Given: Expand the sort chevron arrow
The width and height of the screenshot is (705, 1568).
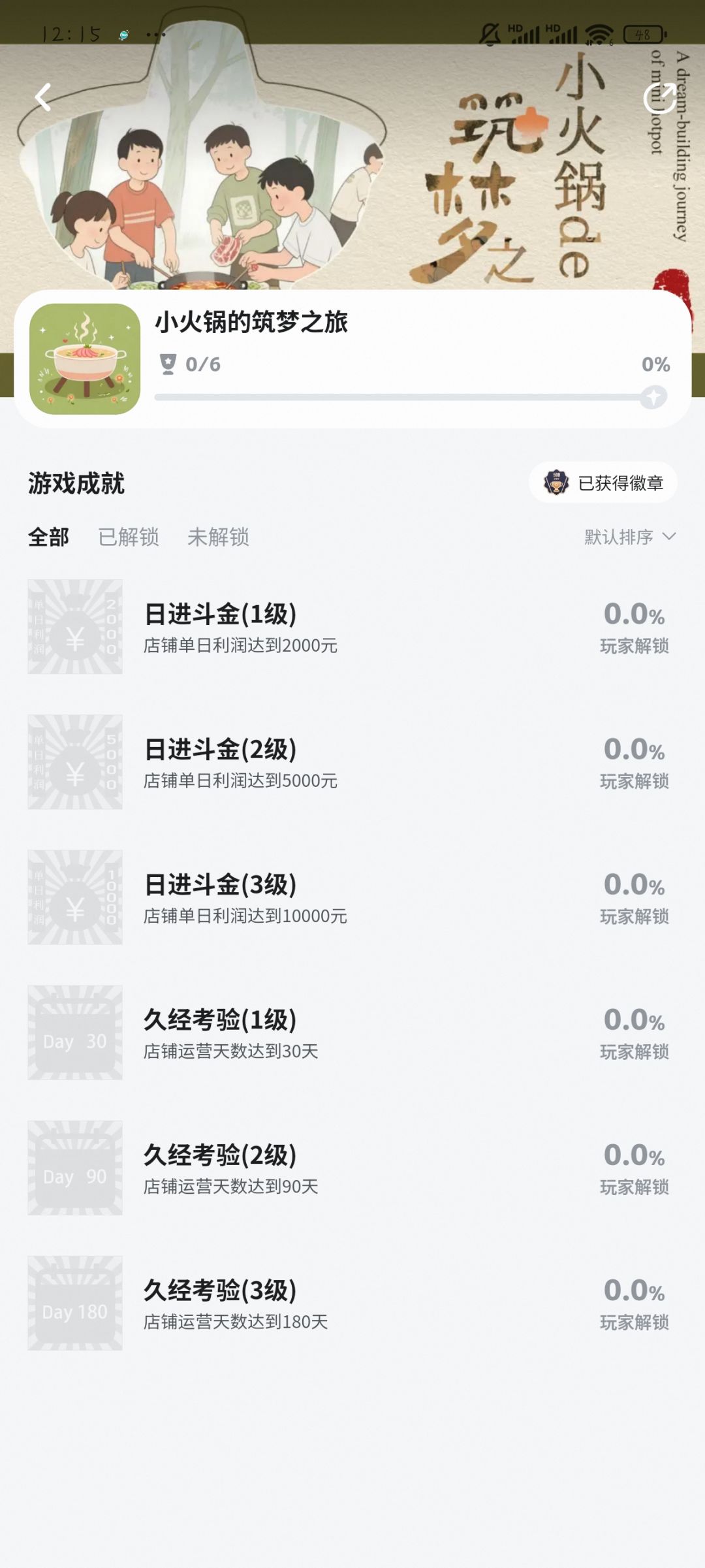Looking at the screenshot, I should click(669, 536).
